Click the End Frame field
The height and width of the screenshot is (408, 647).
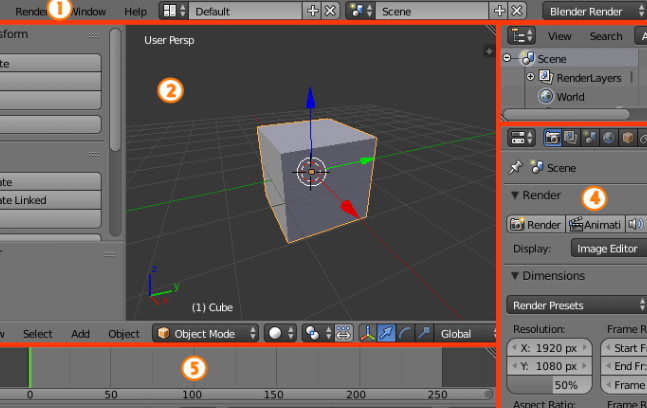pos(623,366)
